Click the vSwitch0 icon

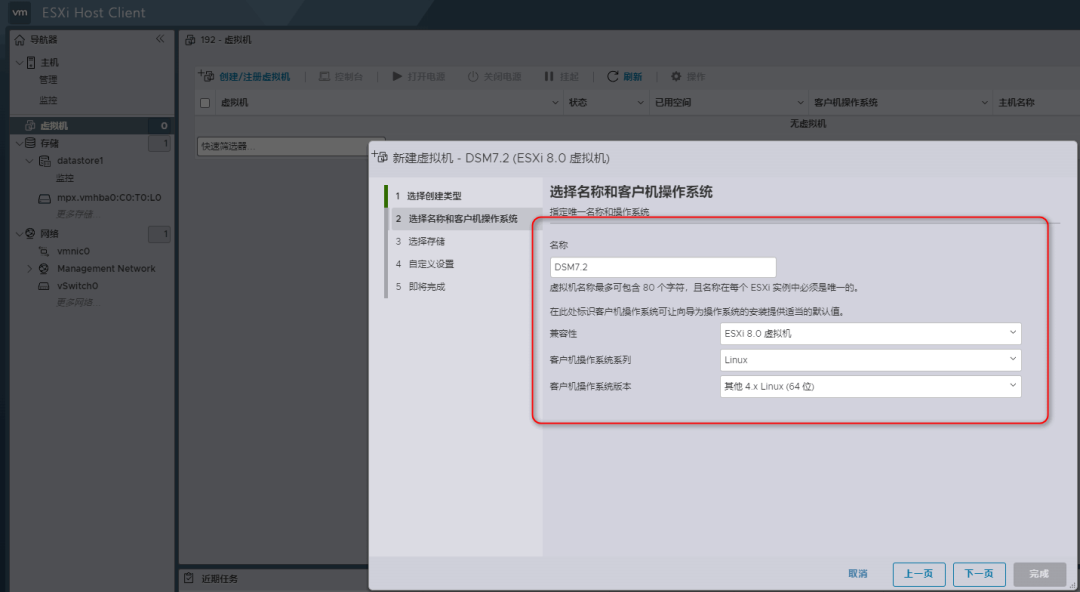tap(44, 286)
